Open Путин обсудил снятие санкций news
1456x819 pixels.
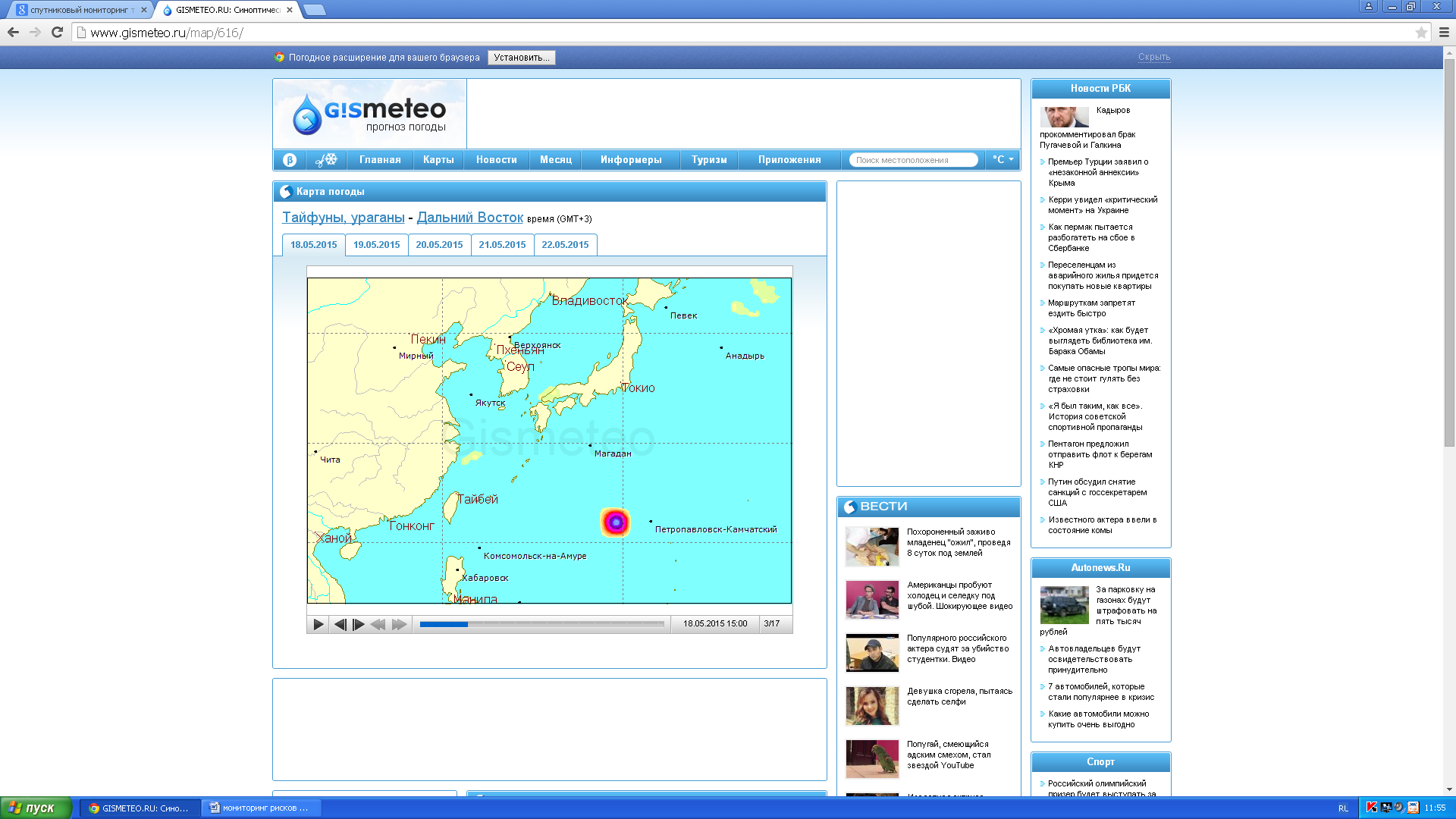tap(1097, 492)
